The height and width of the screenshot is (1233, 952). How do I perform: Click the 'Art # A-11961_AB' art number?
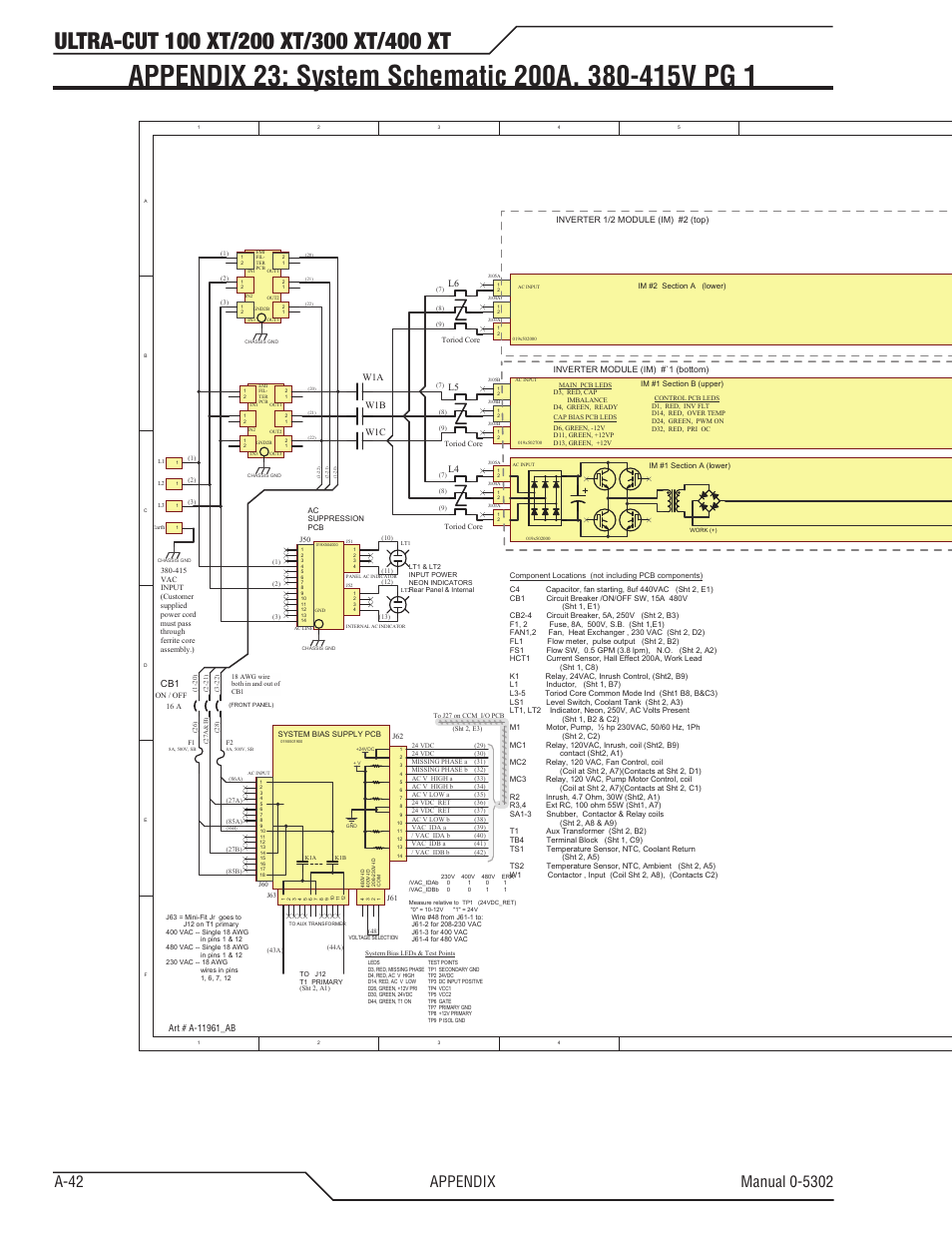[202, 1028]
